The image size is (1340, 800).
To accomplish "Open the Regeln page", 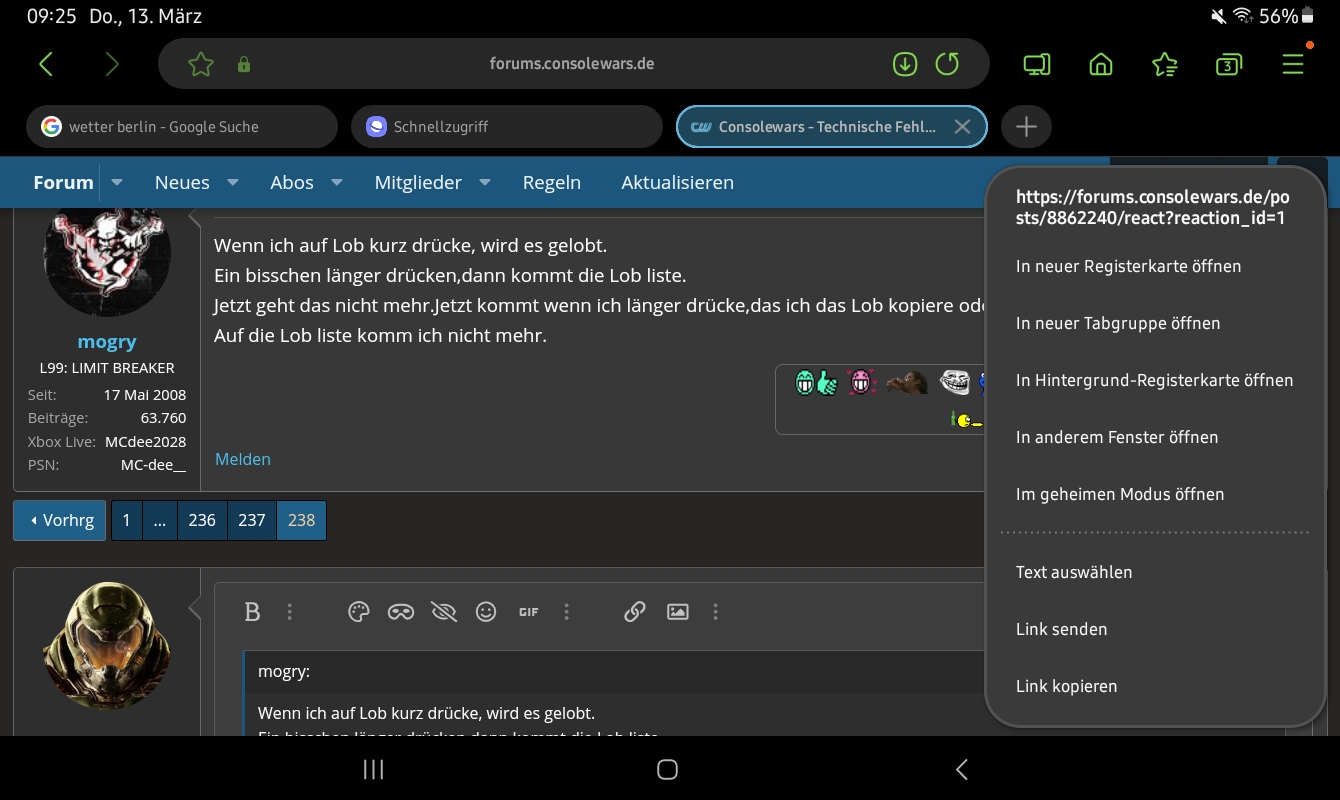I will (552, 182).
